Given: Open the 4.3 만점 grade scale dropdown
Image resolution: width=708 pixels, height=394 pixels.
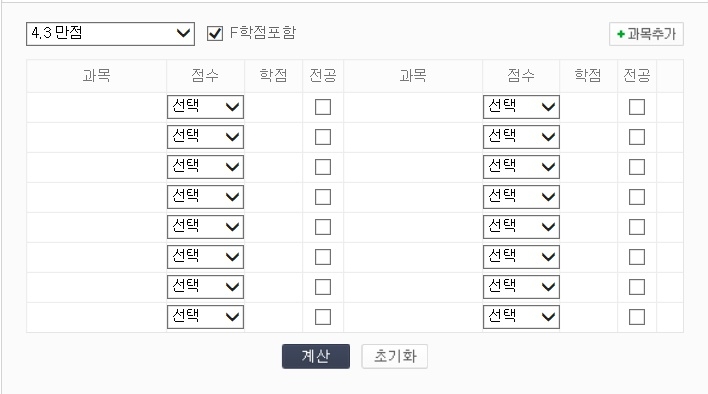Looking at the screenshot, I should point(110,34).
